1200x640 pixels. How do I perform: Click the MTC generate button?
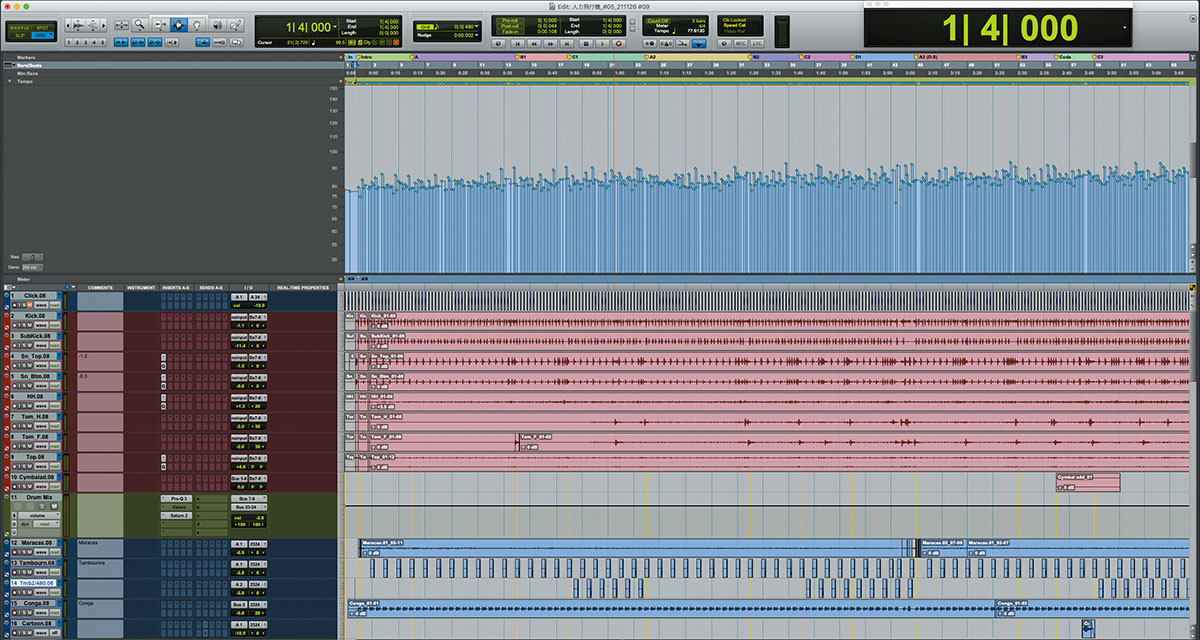(x=740, y=43)
